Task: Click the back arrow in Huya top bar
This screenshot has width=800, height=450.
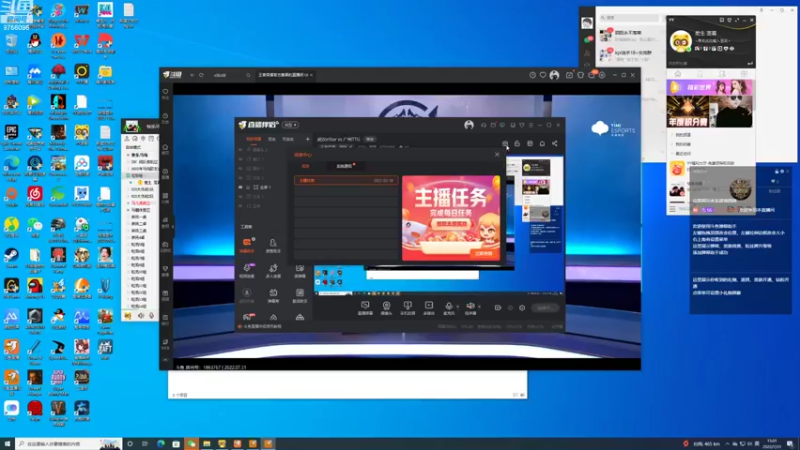Action: click(192, 75)
